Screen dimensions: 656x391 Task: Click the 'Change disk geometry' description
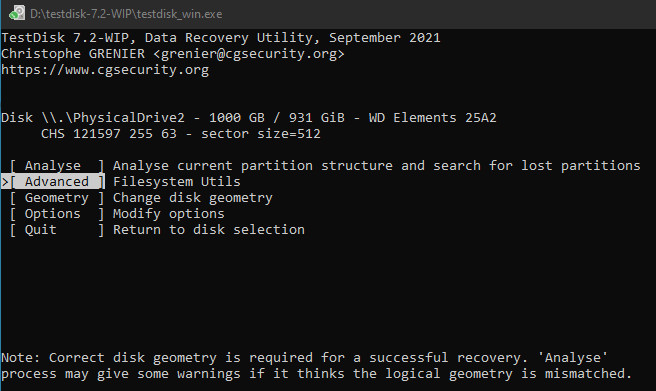pos(192,198)
